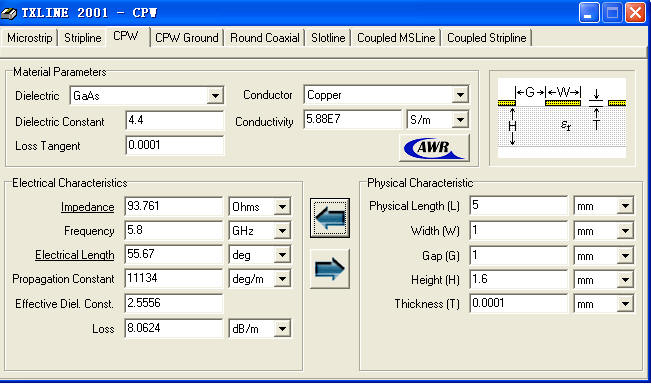Open the Physical Length mm unit dropdown
This screenshot has width=651, height=384.
(625, 206)
